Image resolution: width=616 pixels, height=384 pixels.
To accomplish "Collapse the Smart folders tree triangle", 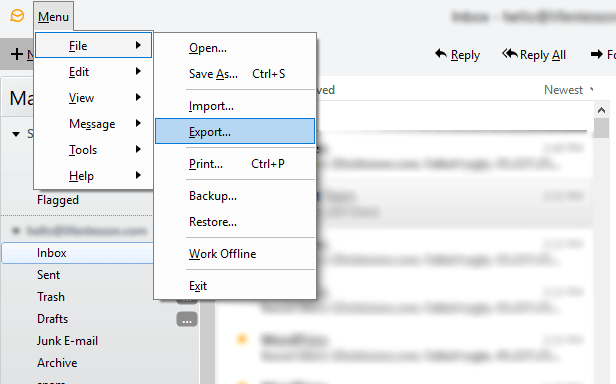I will pyautogui.click(x=16, y=134).
